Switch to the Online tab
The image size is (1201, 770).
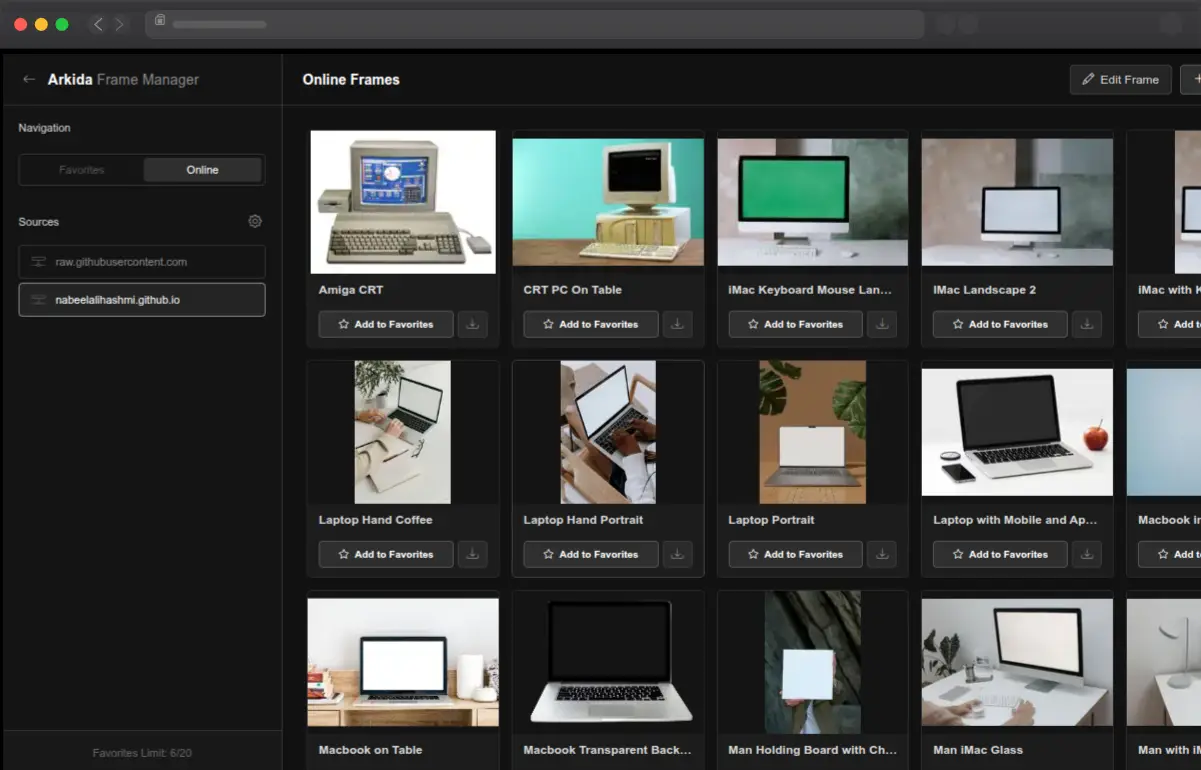coord(202,170)
